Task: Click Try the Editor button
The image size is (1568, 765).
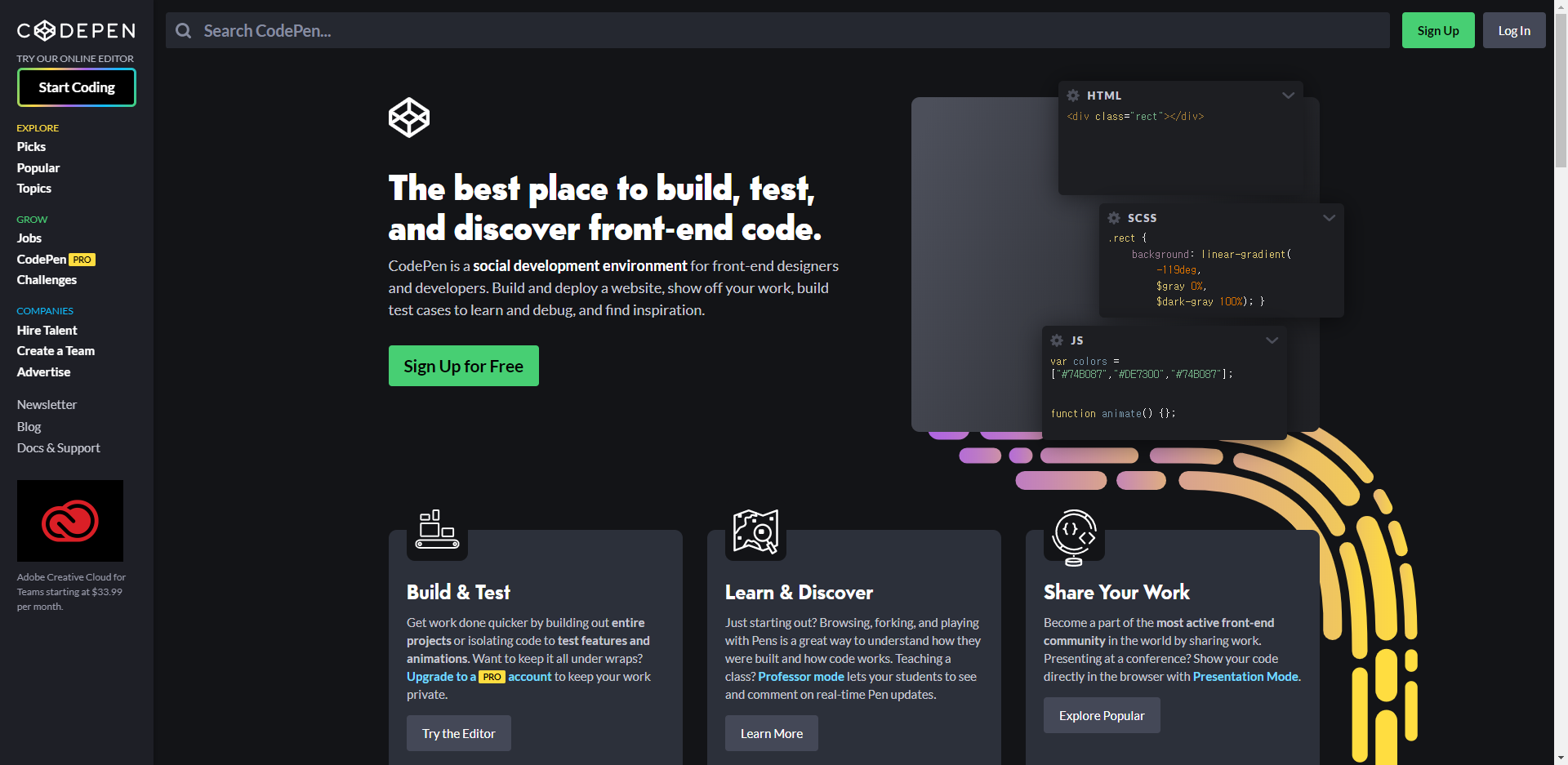Action: click(x=459, y=733)
